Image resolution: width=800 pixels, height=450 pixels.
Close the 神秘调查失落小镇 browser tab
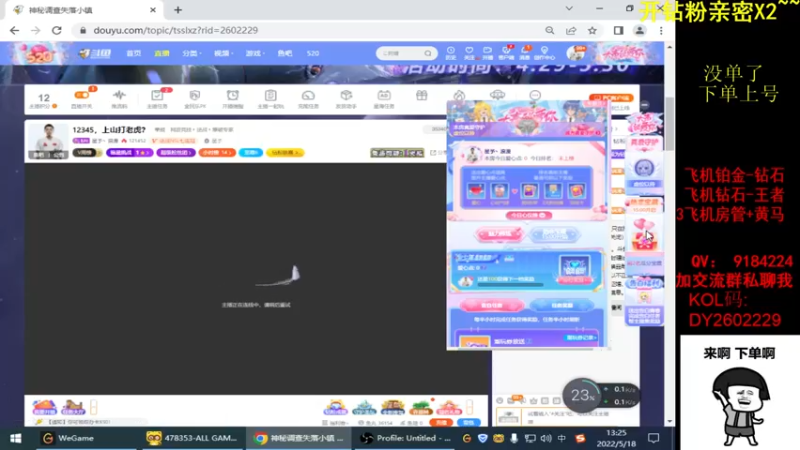(x=153, y=10)
